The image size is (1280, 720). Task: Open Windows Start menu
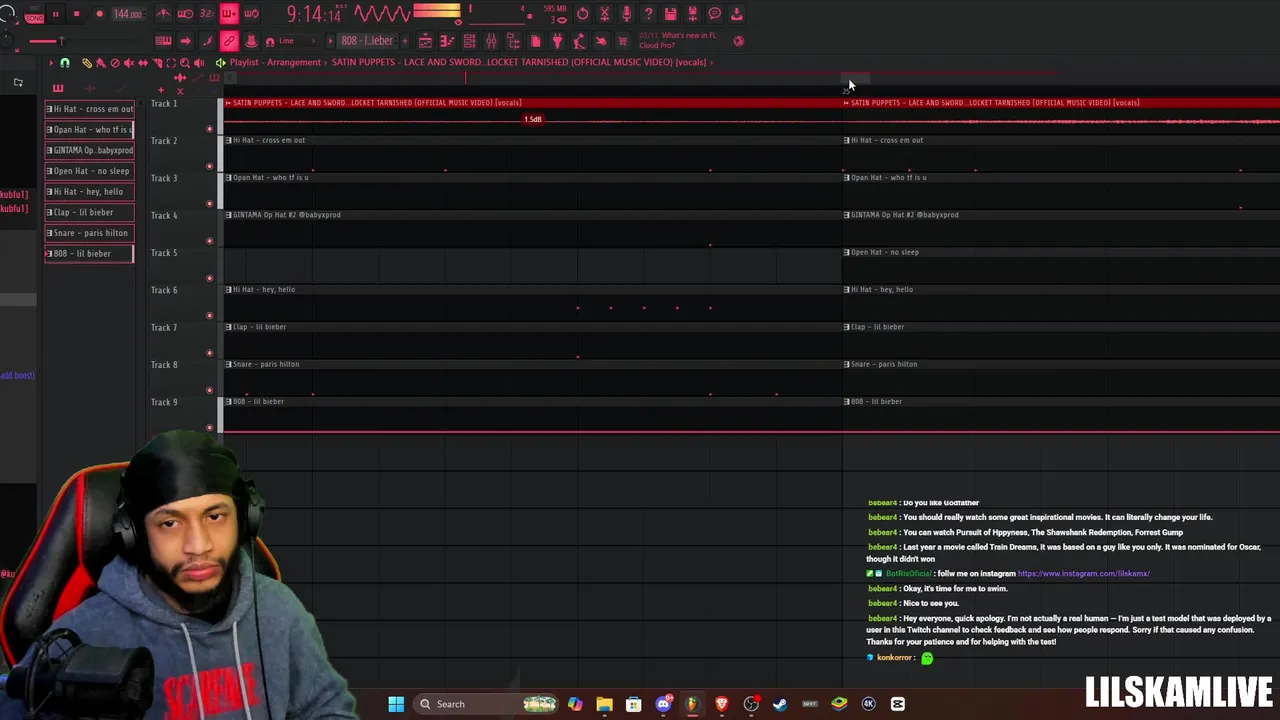(396, 704)
